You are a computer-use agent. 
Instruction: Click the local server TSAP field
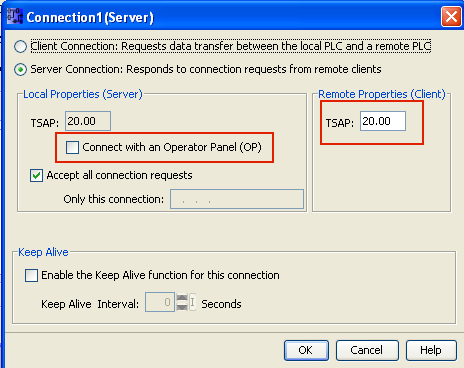(x=88, y=121)
